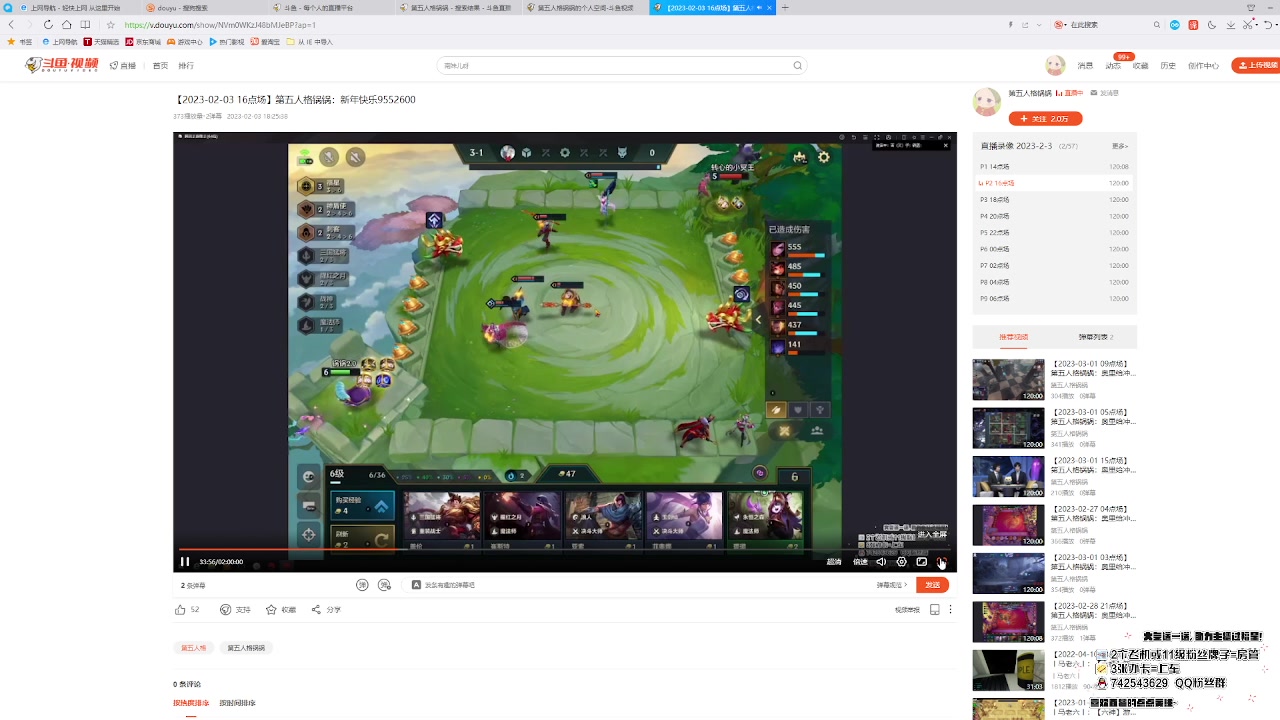Open the 首页 home nav item
The width and height of the screenshot is (1280, 720).
point(160,66)
